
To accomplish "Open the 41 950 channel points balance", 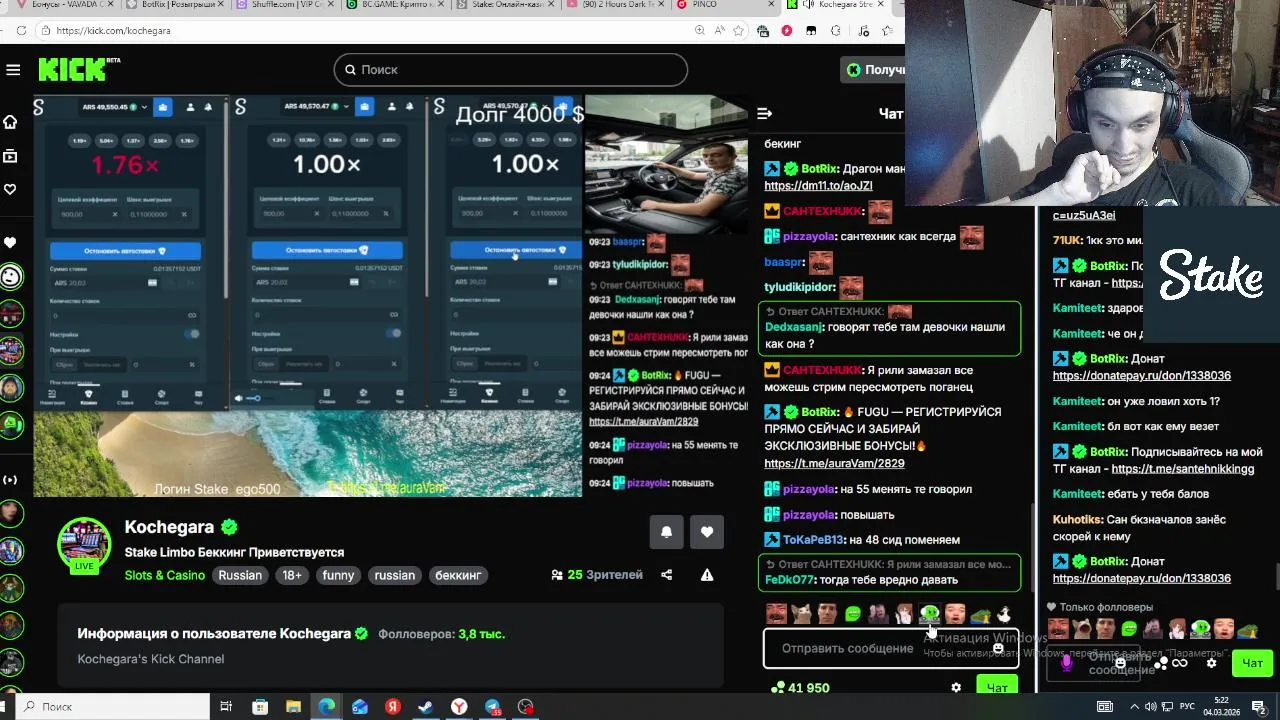I will click(800, 688).
